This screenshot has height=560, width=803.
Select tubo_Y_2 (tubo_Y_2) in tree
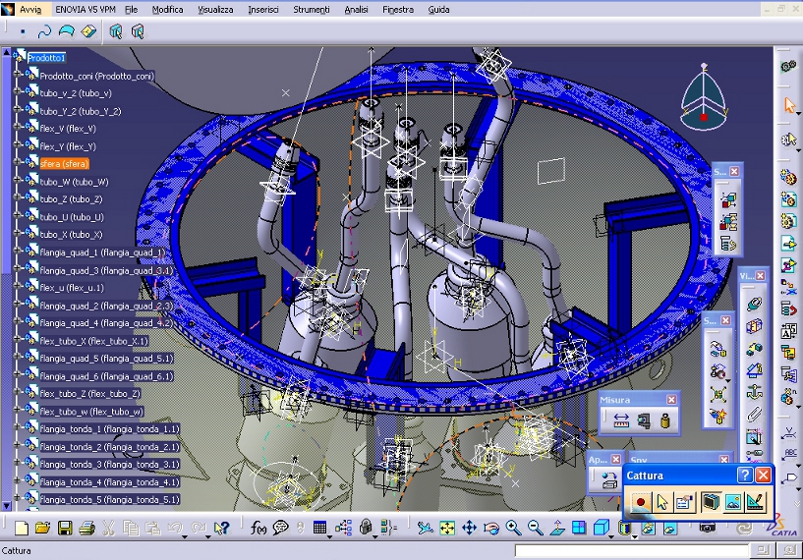click(80, 111)
